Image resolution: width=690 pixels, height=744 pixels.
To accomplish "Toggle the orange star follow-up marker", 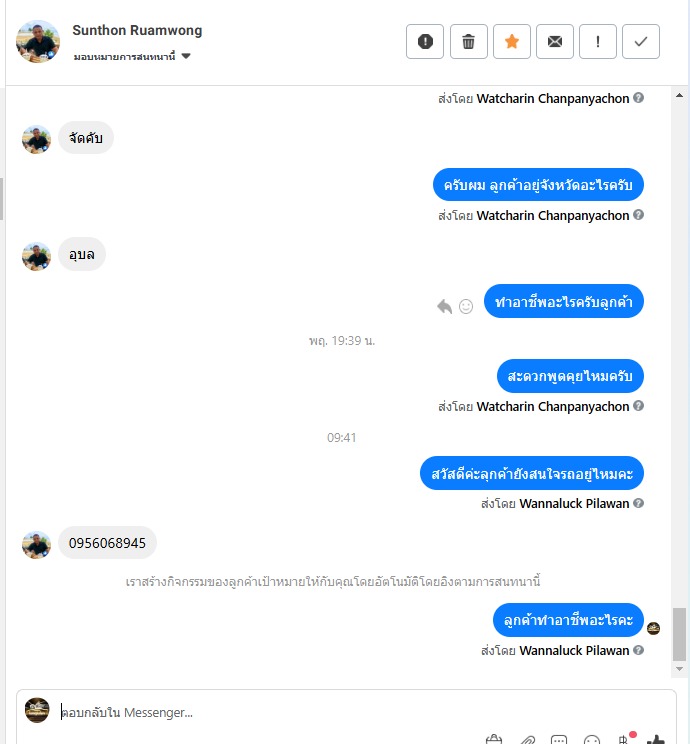I will (x=512, y=42).
